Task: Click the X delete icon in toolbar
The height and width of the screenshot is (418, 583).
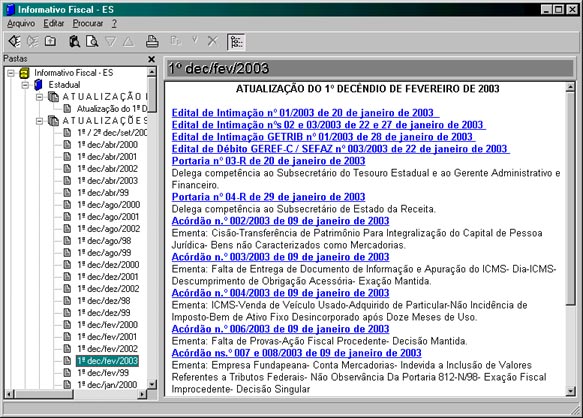Action: 213,41
